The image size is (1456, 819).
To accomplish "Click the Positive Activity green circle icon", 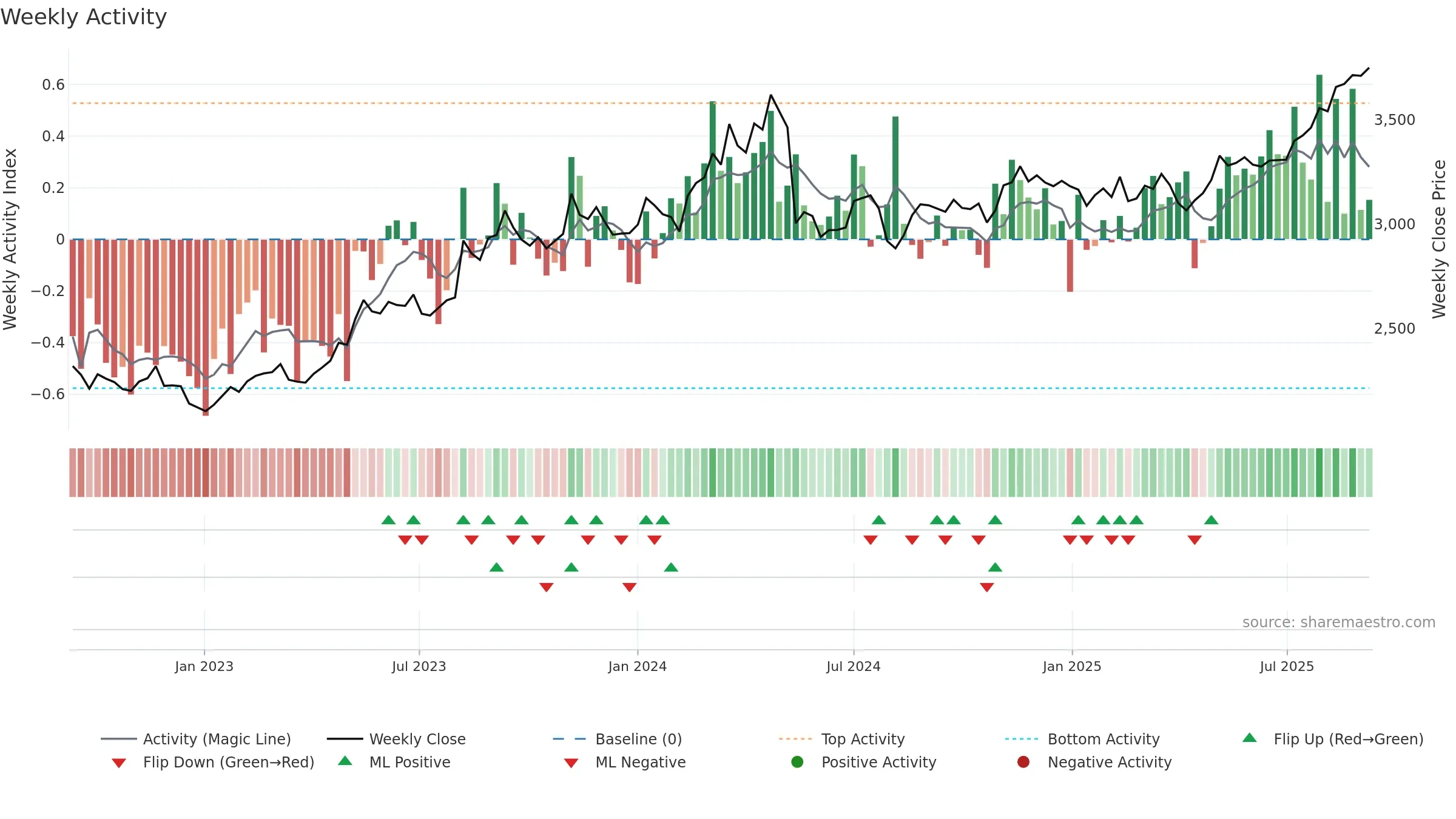I will (797, 762).
